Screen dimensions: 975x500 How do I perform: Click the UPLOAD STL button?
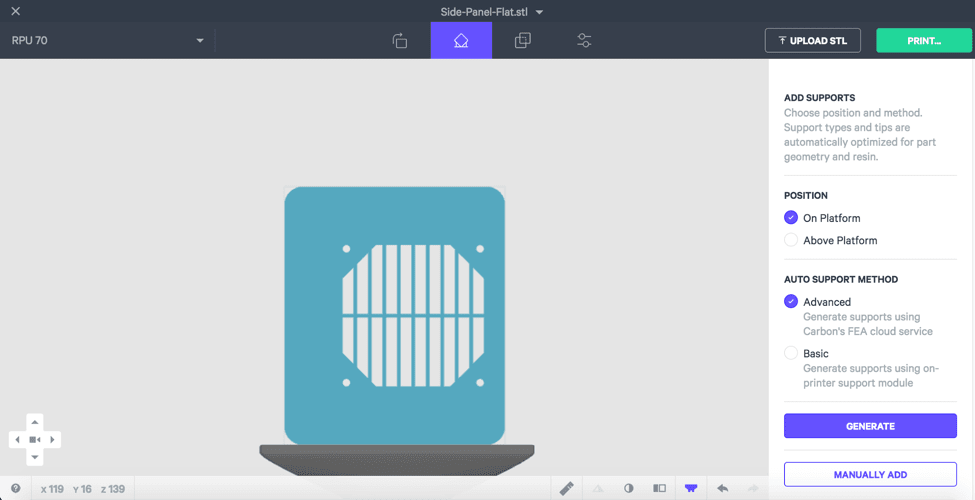click(x=813, y=40)
